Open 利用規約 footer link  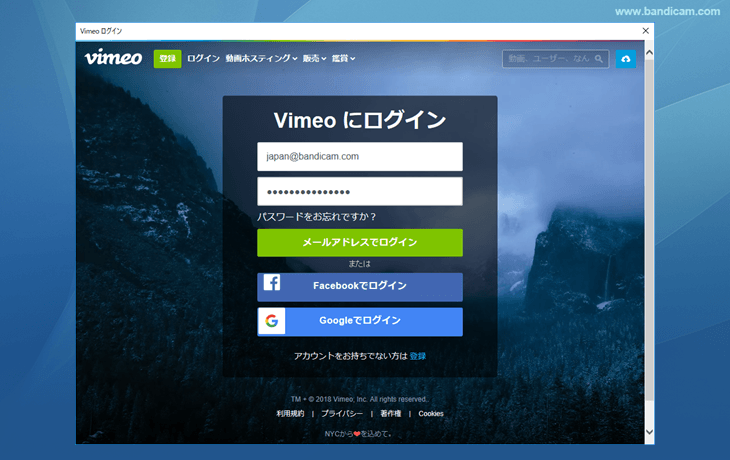pos(290,413)
